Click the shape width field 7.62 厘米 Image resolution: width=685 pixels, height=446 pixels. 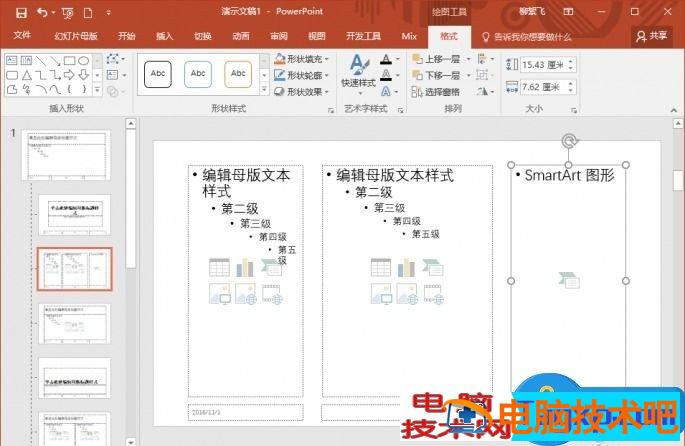click(543, 87)
